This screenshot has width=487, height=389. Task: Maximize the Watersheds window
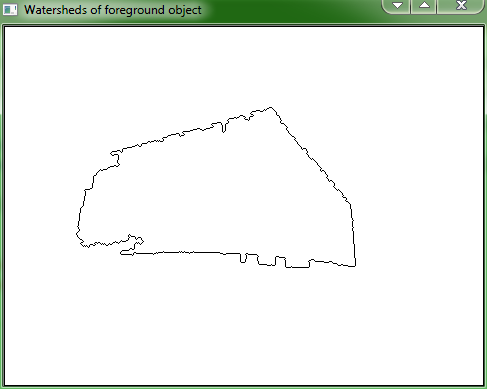(x=424, y=6)
